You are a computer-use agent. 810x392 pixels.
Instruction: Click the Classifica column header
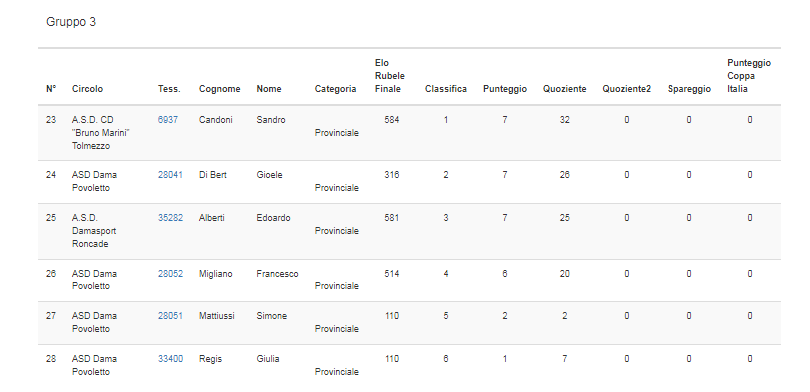pyautogui.click(x=446, y=89)
